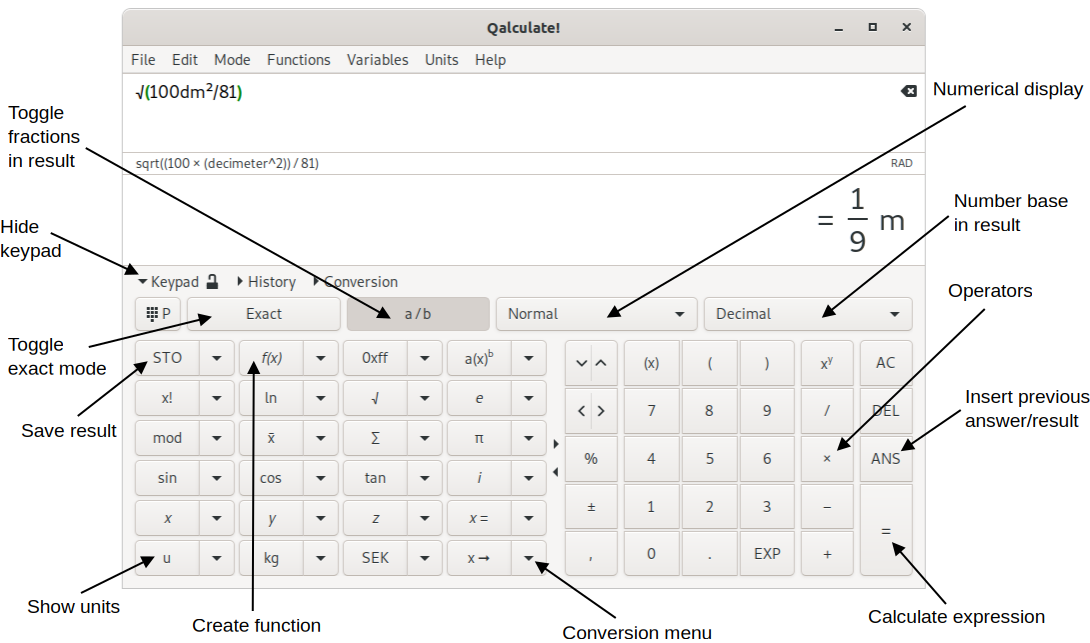Open the programming keypad via the P icon
The image size is (1090, 643).
pos(156,313)
